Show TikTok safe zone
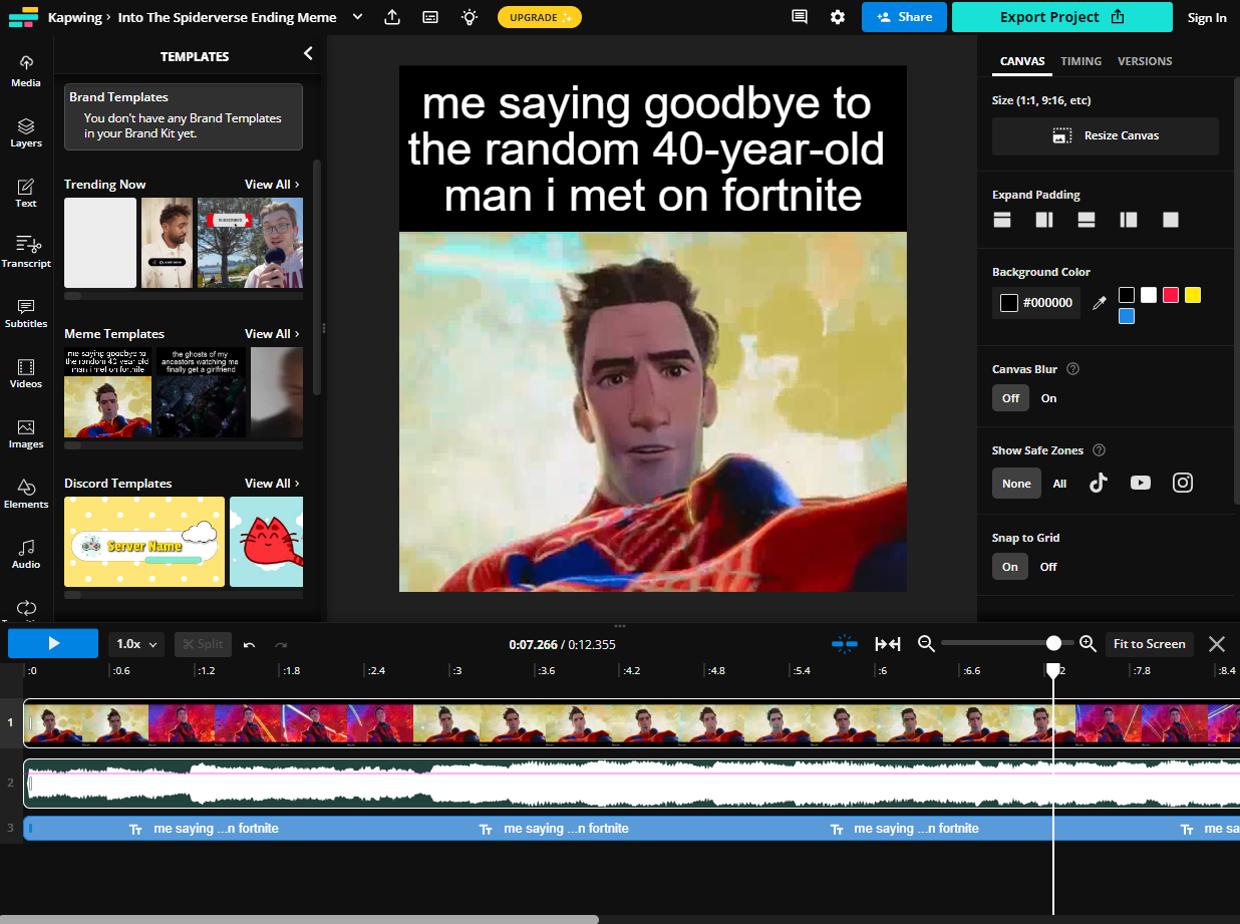The width and height of the screenshot is (1240, 924). [1098, 483]
